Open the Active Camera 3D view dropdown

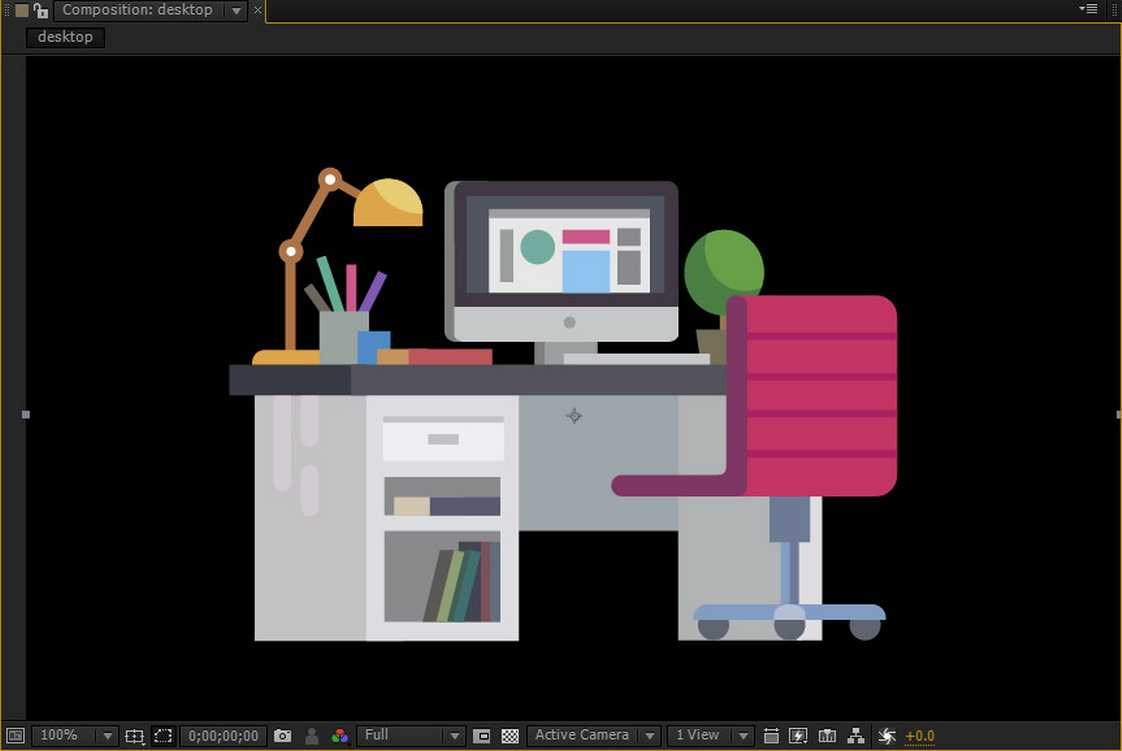(x=593, y=735)
